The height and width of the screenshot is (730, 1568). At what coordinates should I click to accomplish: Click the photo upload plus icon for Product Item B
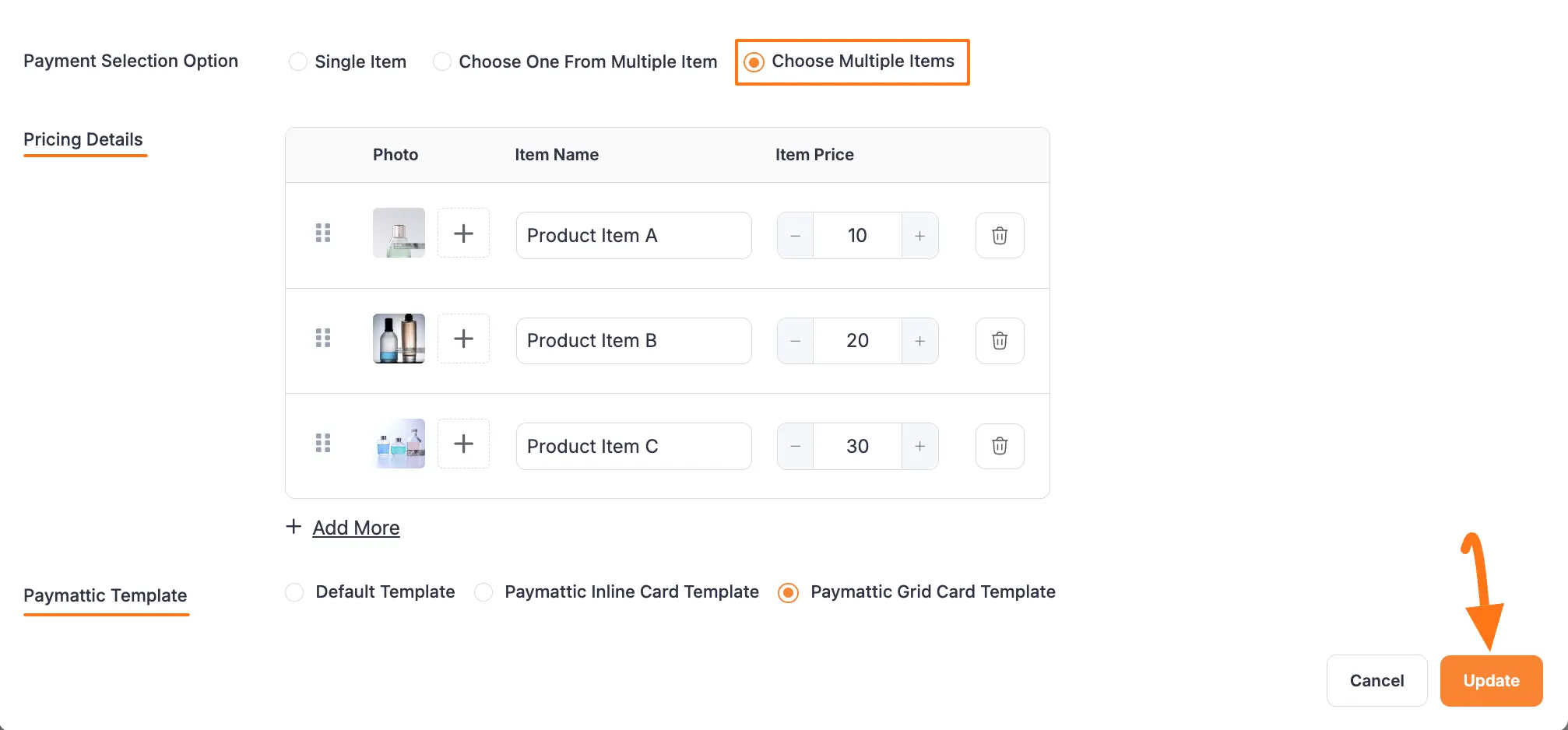tap(464, 339)
